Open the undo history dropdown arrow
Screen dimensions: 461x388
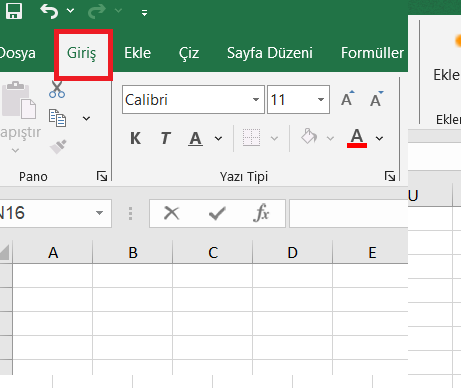pos(70,11)
